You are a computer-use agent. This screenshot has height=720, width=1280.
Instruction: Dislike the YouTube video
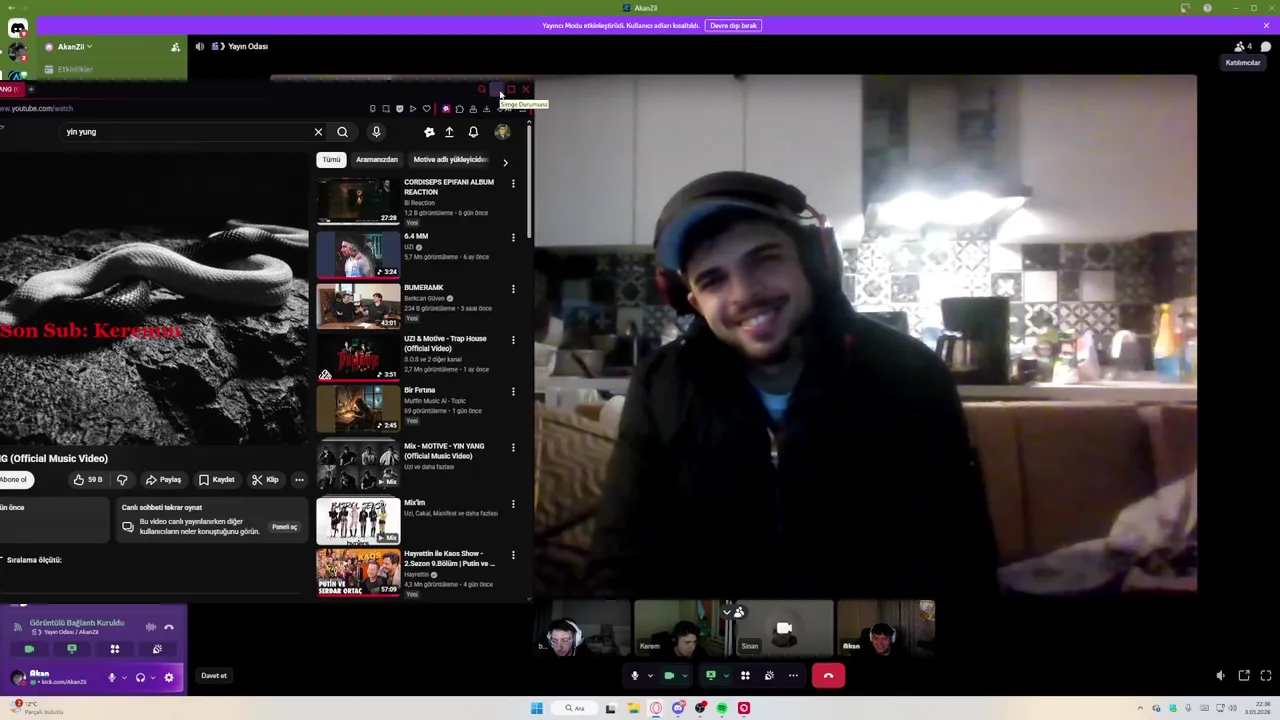pos(122,480)
